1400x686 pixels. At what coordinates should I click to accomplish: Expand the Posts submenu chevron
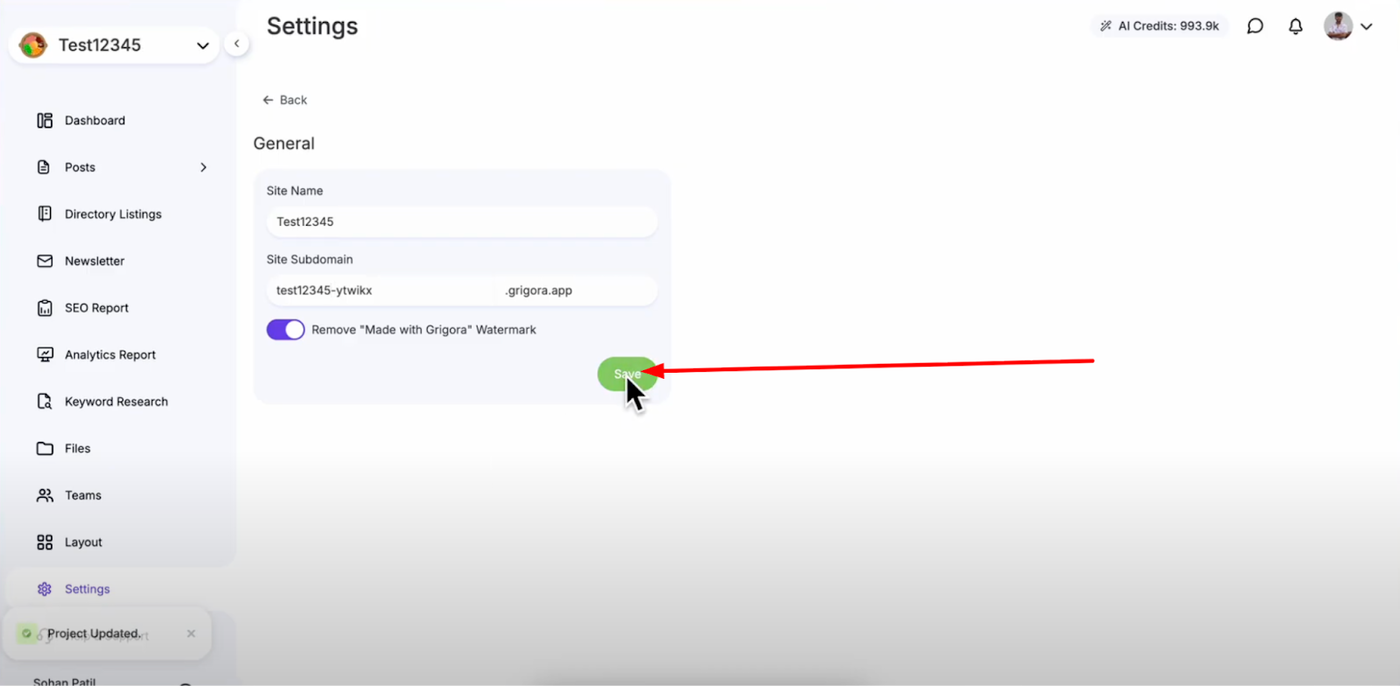click(203, 167)
